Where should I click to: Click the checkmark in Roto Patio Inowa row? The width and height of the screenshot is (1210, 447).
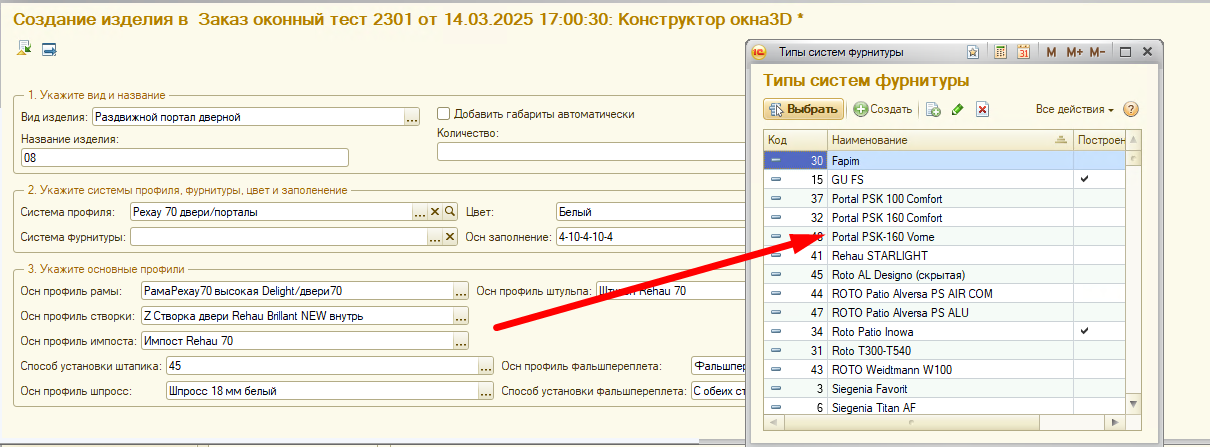tap(1084, 331)
